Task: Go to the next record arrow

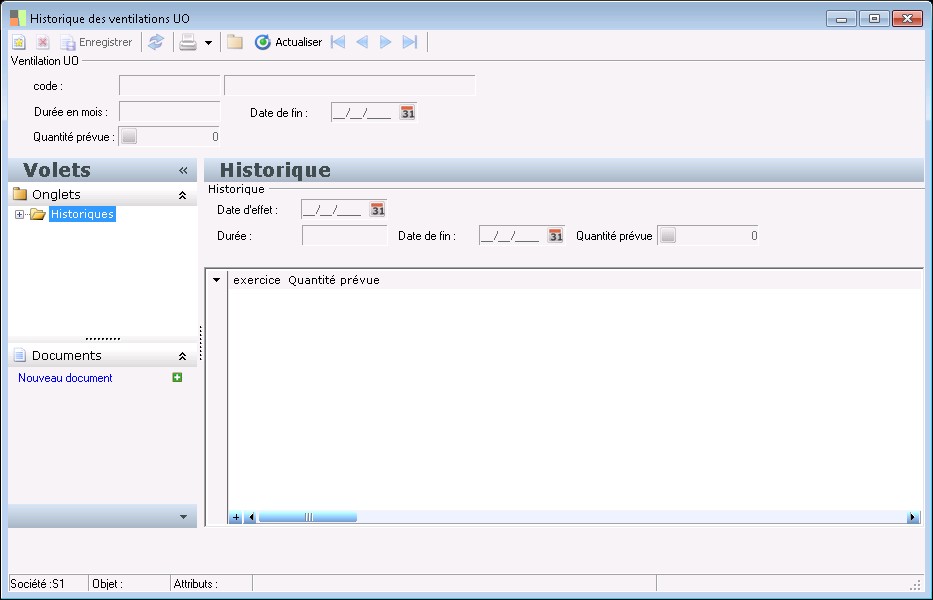Action: 386,42
